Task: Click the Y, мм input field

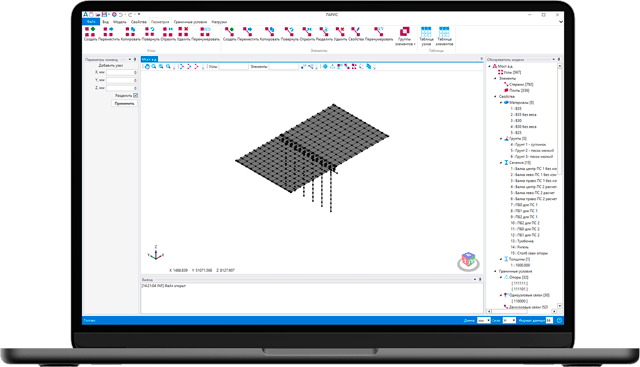Action: (x=122, y=80)
